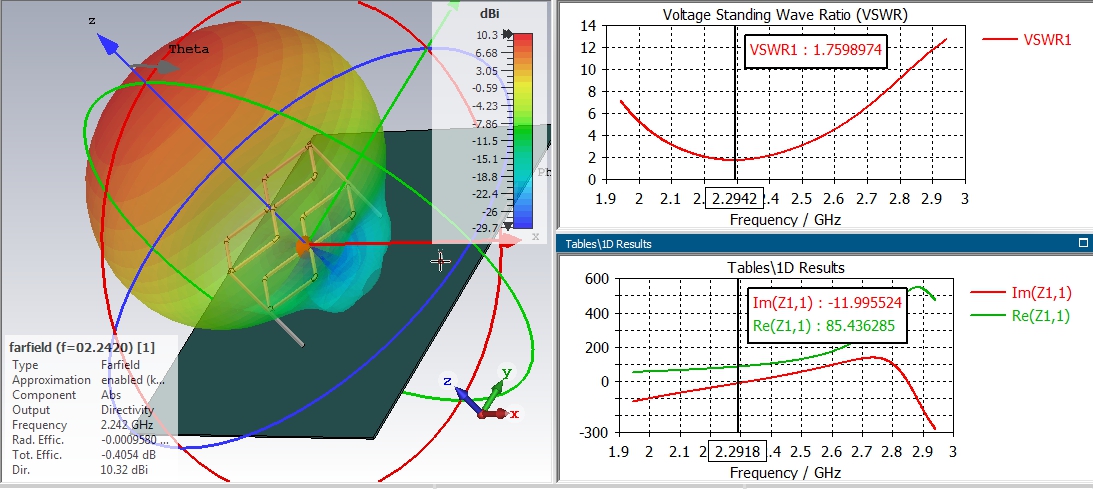Click the vertical marker line on VSWR plot
This screenshot has width=1093, height=489.
(x=735, y=102)
